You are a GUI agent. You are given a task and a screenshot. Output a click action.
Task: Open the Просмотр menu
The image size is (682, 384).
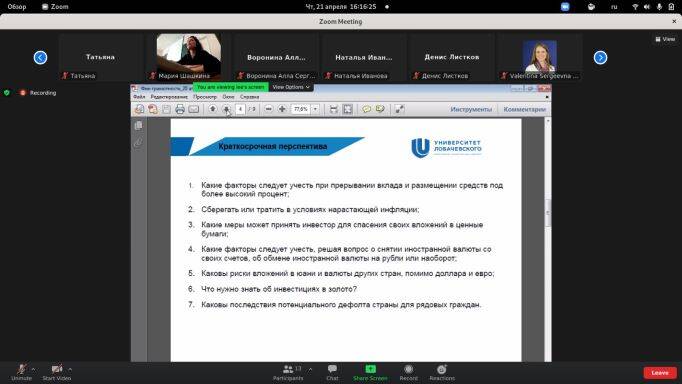coord(204,97)
